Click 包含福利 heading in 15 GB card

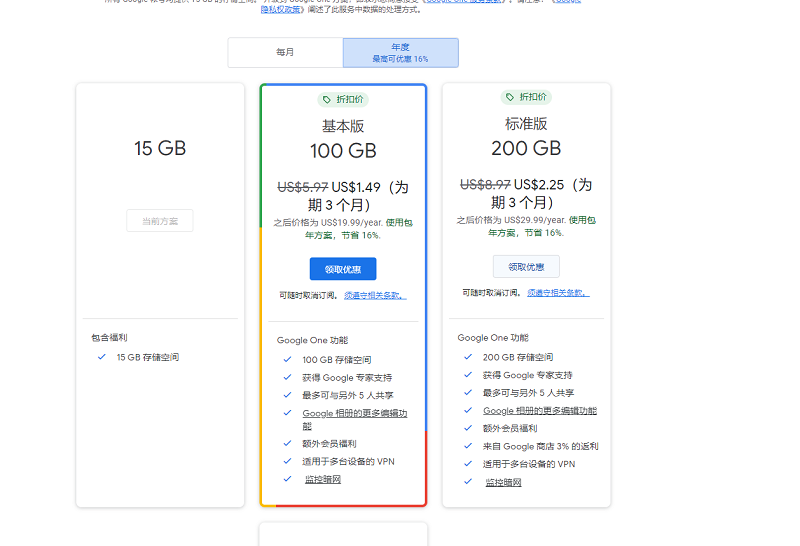click(x=109, y=338)
